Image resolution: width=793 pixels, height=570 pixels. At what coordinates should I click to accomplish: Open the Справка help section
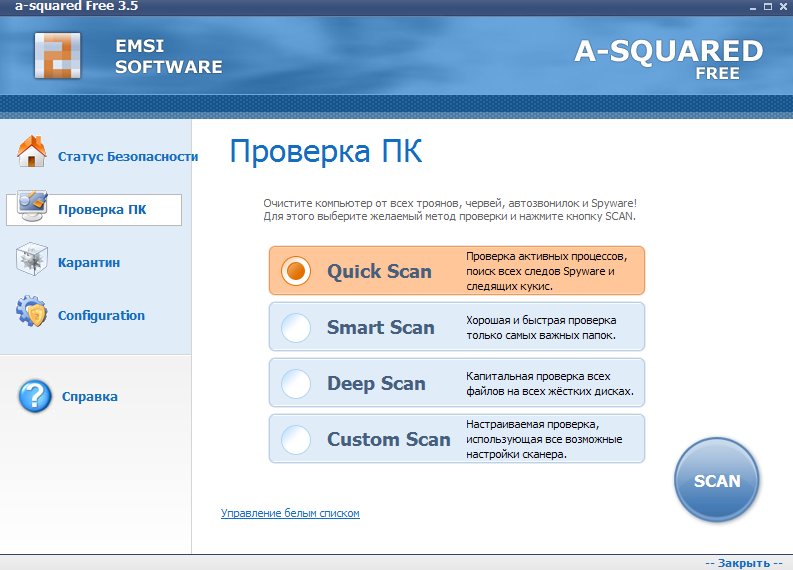(90, 397)
